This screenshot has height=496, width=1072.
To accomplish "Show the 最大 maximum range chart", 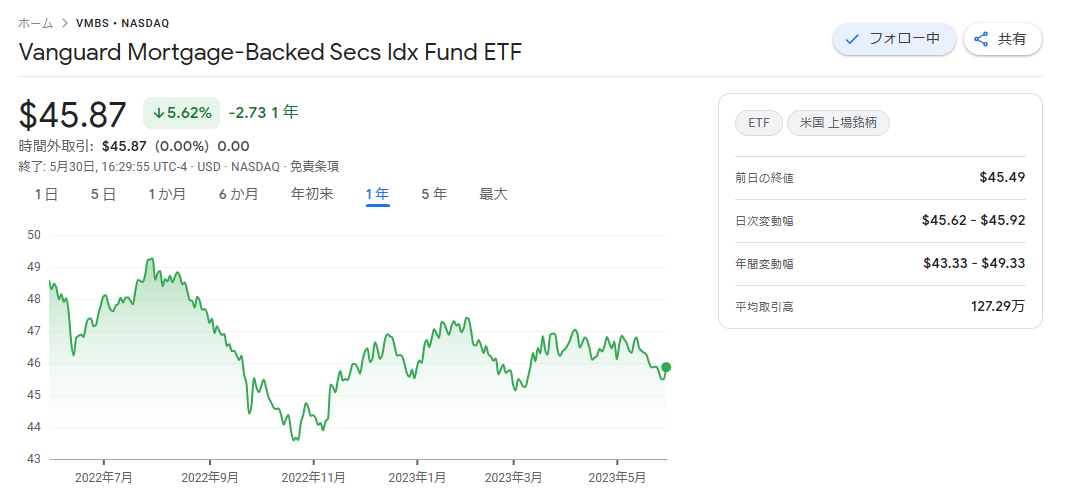I will (493, 194).
